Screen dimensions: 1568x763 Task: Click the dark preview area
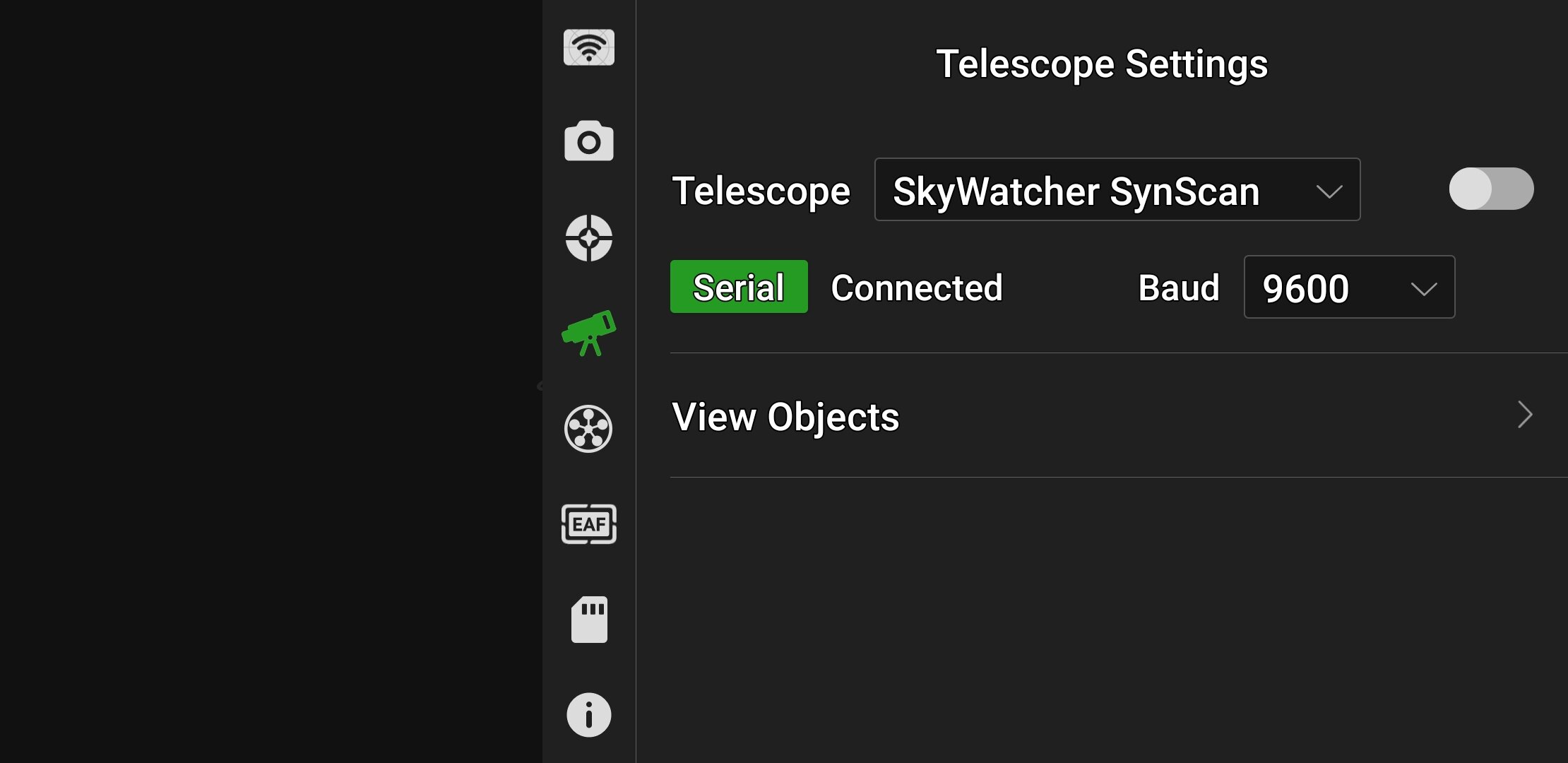pos(268,381)
